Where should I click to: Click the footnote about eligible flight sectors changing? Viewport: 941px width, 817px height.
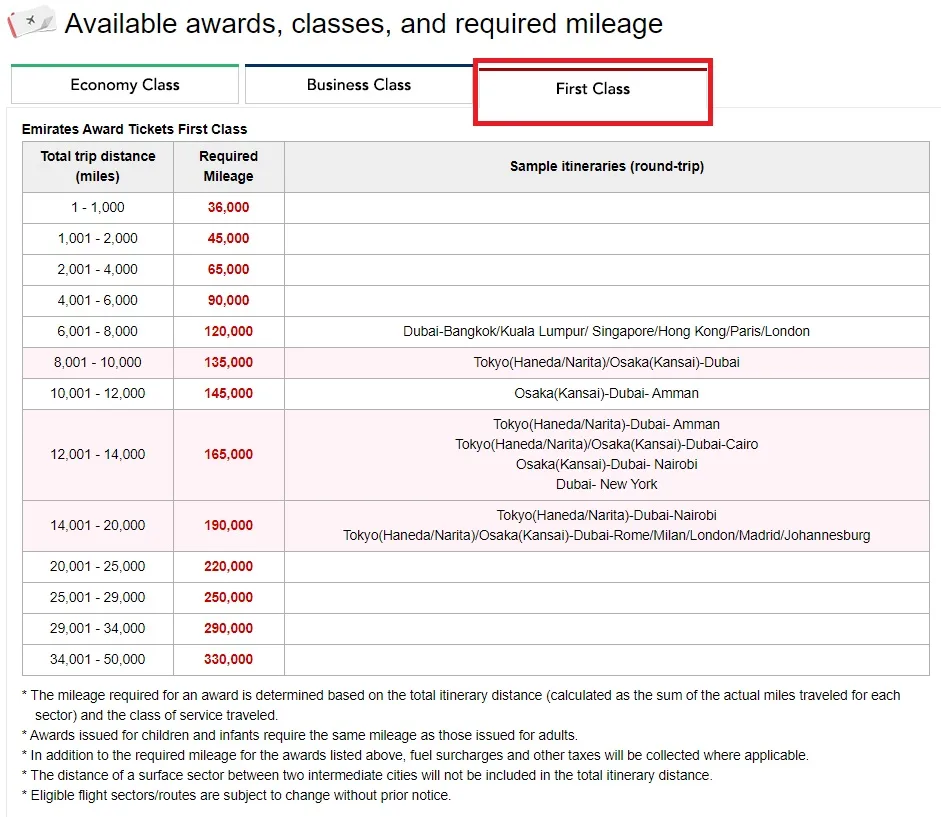point(236,795)
